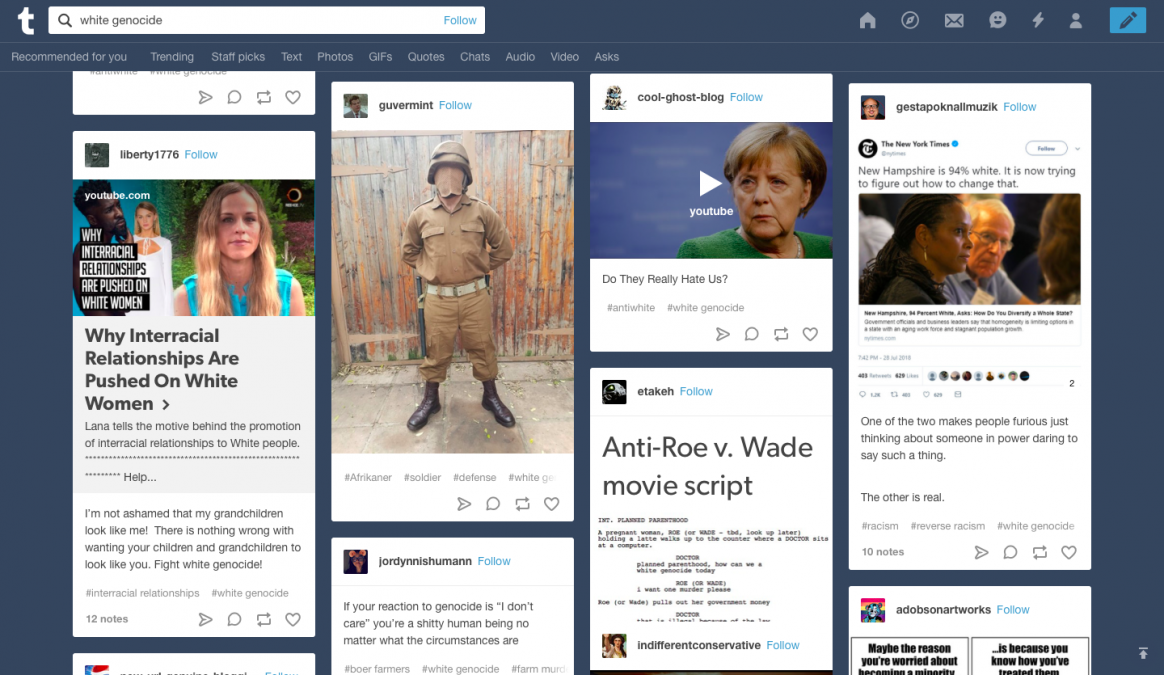Open the Tumblr home dashboard icon

(x=867, y=20)
